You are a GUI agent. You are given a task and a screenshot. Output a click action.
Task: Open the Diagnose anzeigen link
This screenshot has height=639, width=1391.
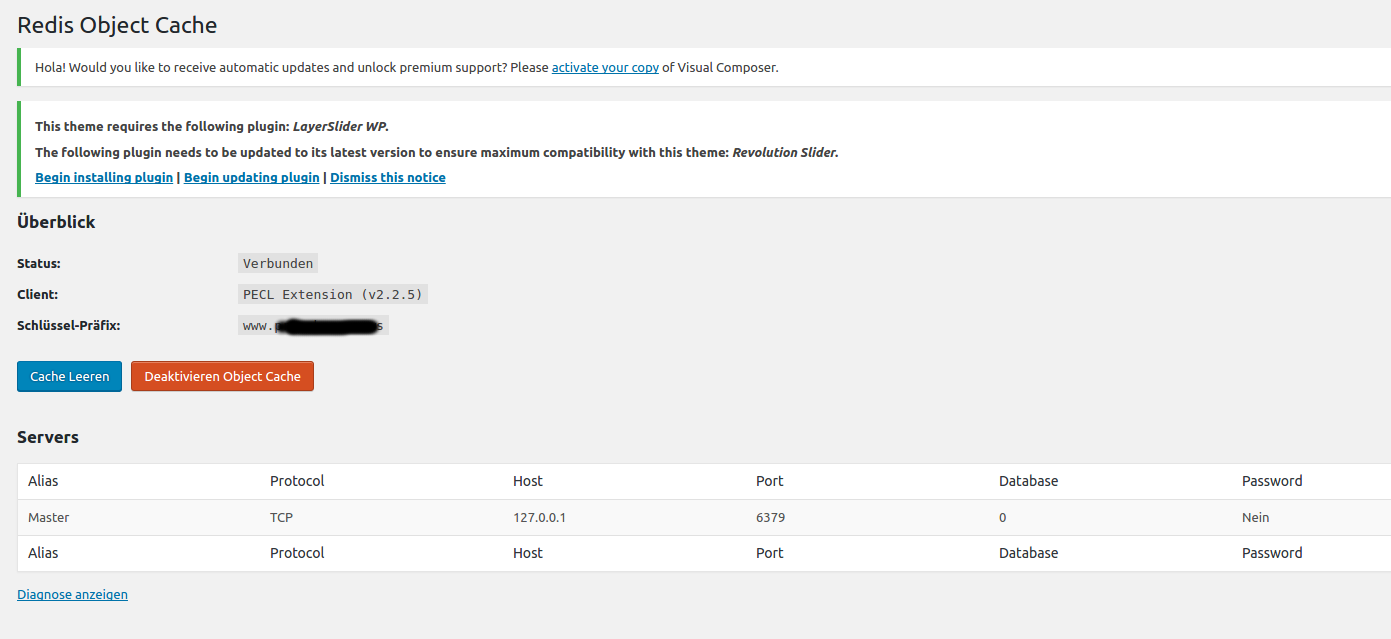coord(72,594)
